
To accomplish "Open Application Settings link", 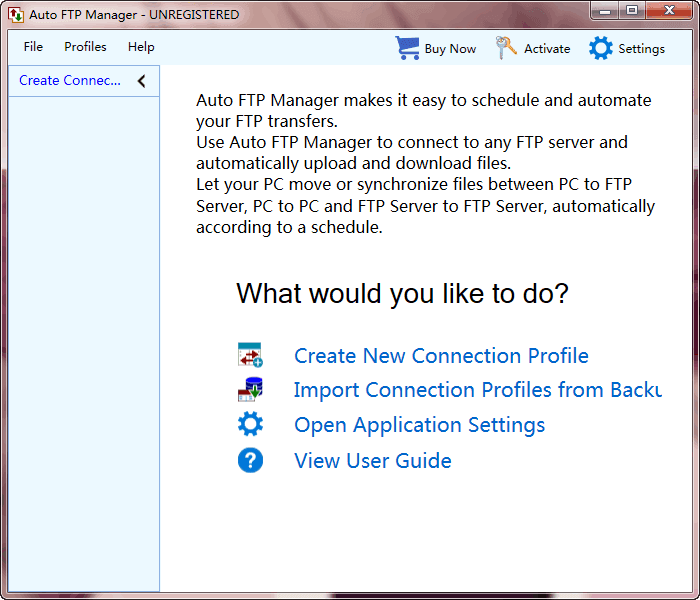I will pyautogui.click(x=420, y=425).
